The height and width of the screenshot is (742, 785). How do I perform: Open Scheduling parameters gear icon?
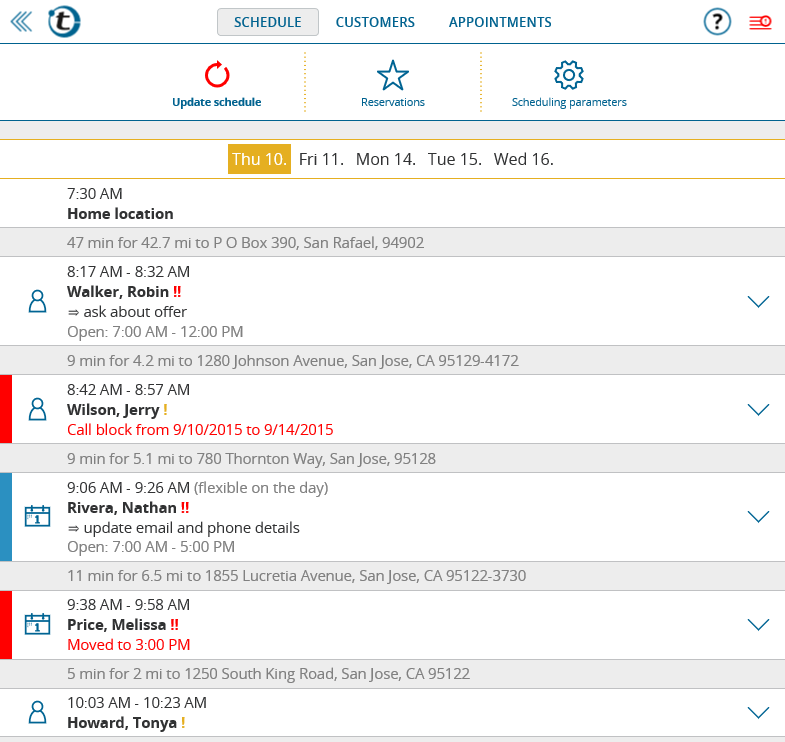(x=569, y=75)
